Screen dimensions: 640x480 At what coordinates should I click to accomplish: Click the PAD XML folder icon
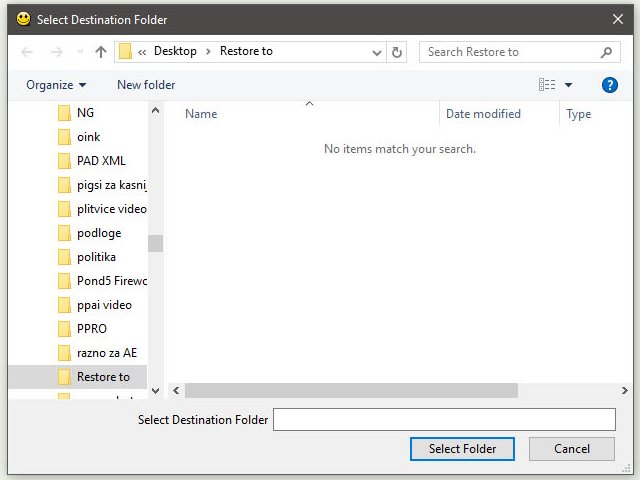[65, 161]
